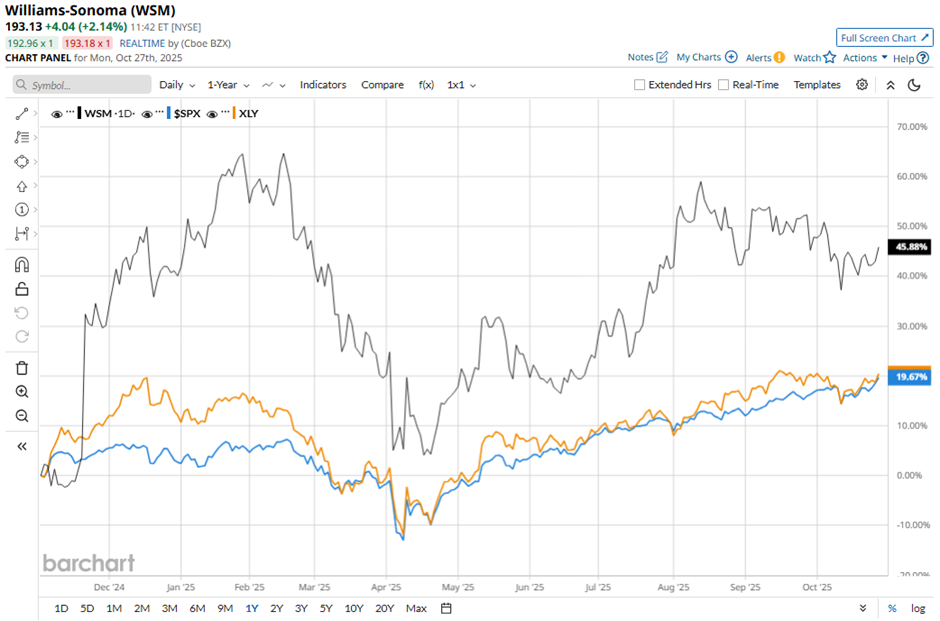Click the Notes link
This screenshot has width=940, height=621.
coord(640,57)
